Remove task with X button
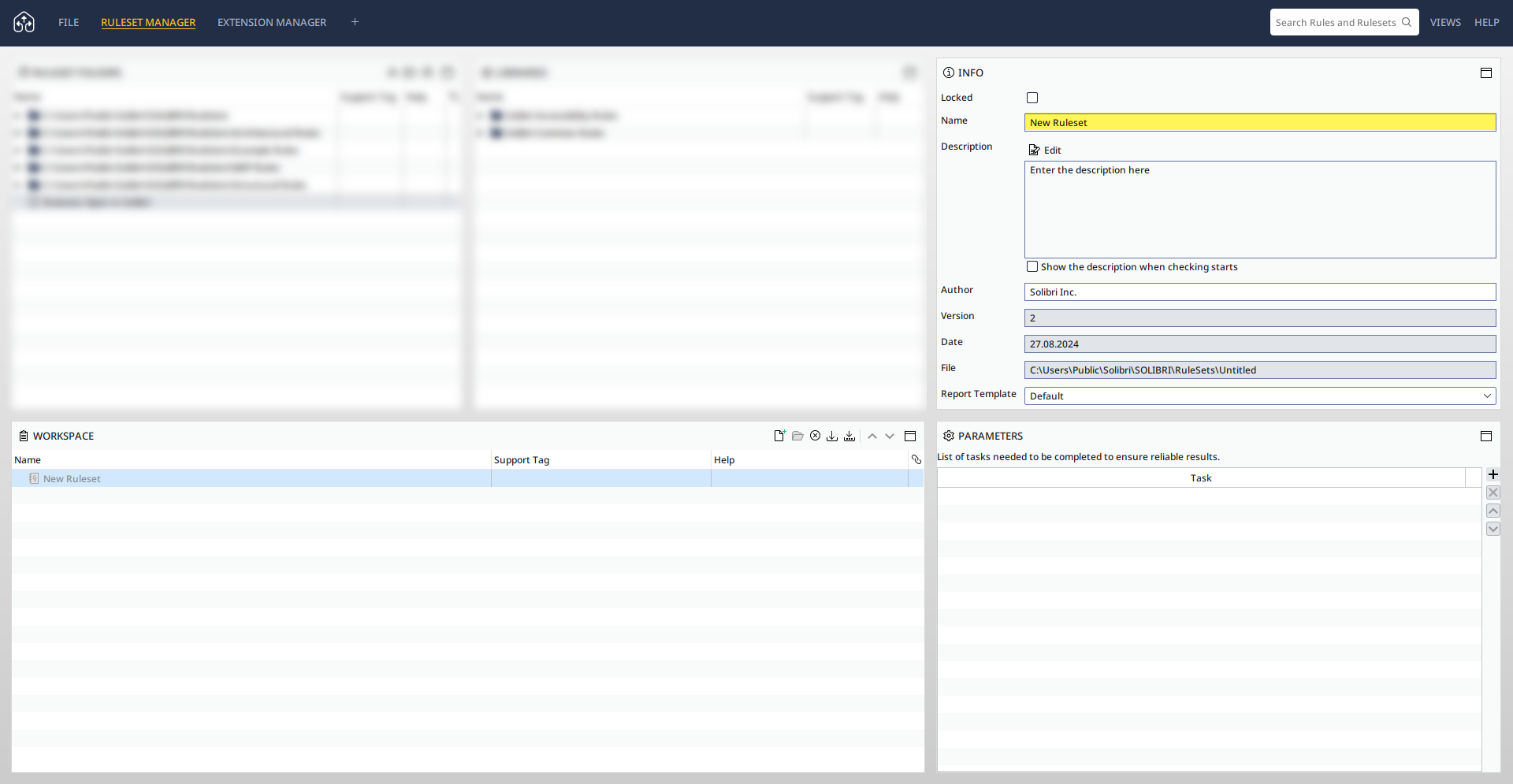Viewport: 1513px width, 784px height. click(1493, 492)
